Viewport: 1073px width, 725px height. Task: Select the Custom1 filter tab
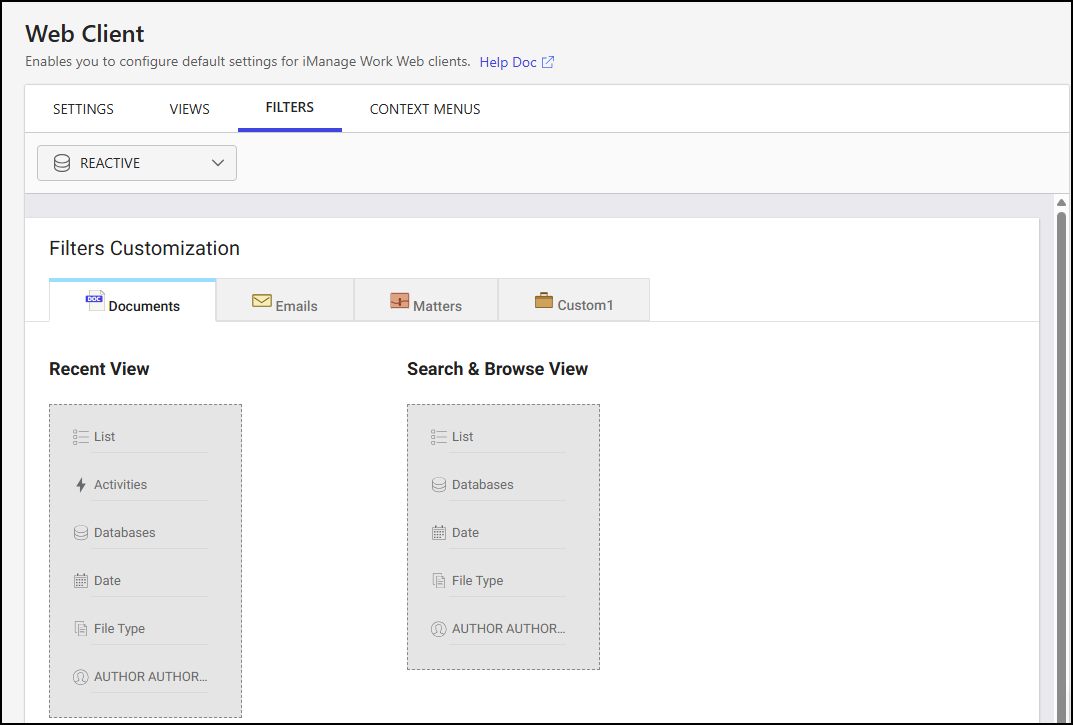(x=573, y=301)
